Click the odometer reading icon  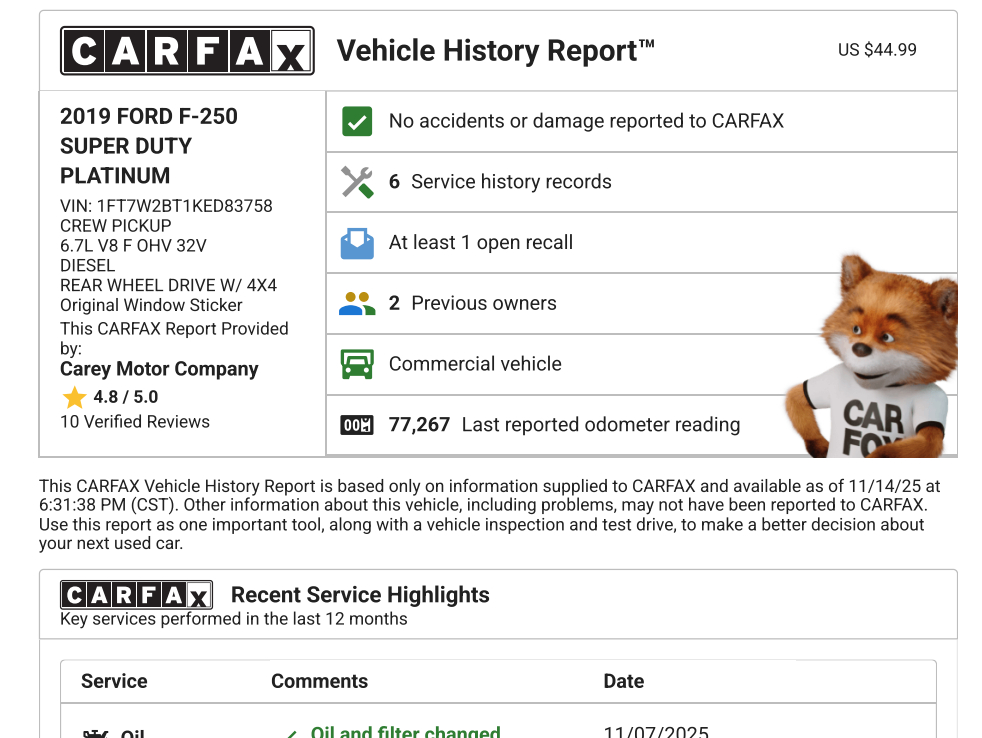click(x=357, y=425)
